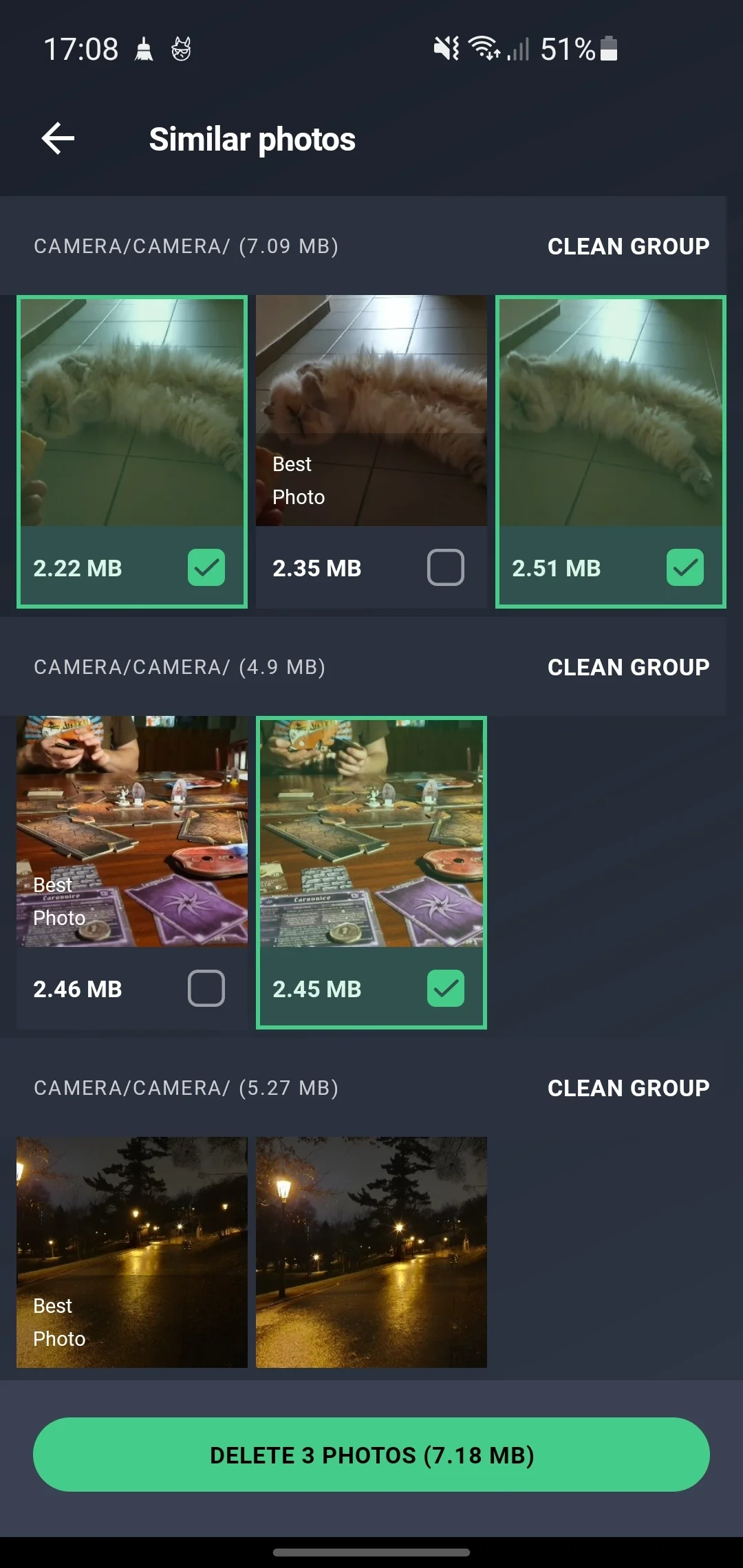The height and width of the screenshot is (1568, 743).
Task: Tap the signal strength icon
Action: [518, 50]
